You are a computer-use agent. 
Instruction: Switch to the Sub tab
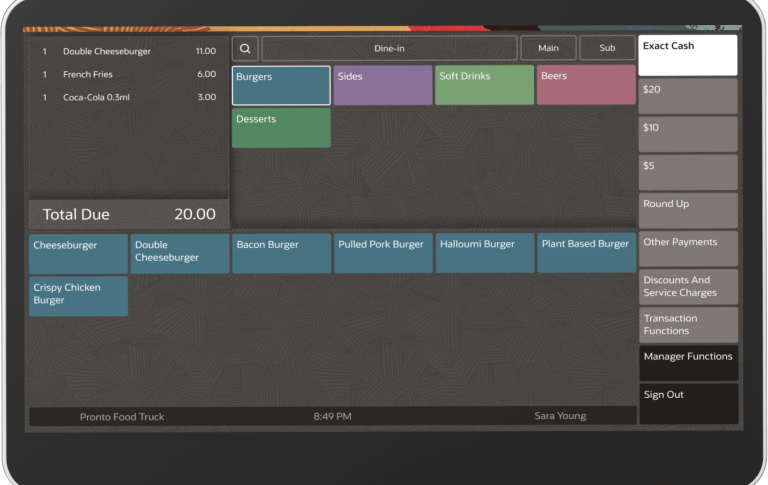point(607,48)
